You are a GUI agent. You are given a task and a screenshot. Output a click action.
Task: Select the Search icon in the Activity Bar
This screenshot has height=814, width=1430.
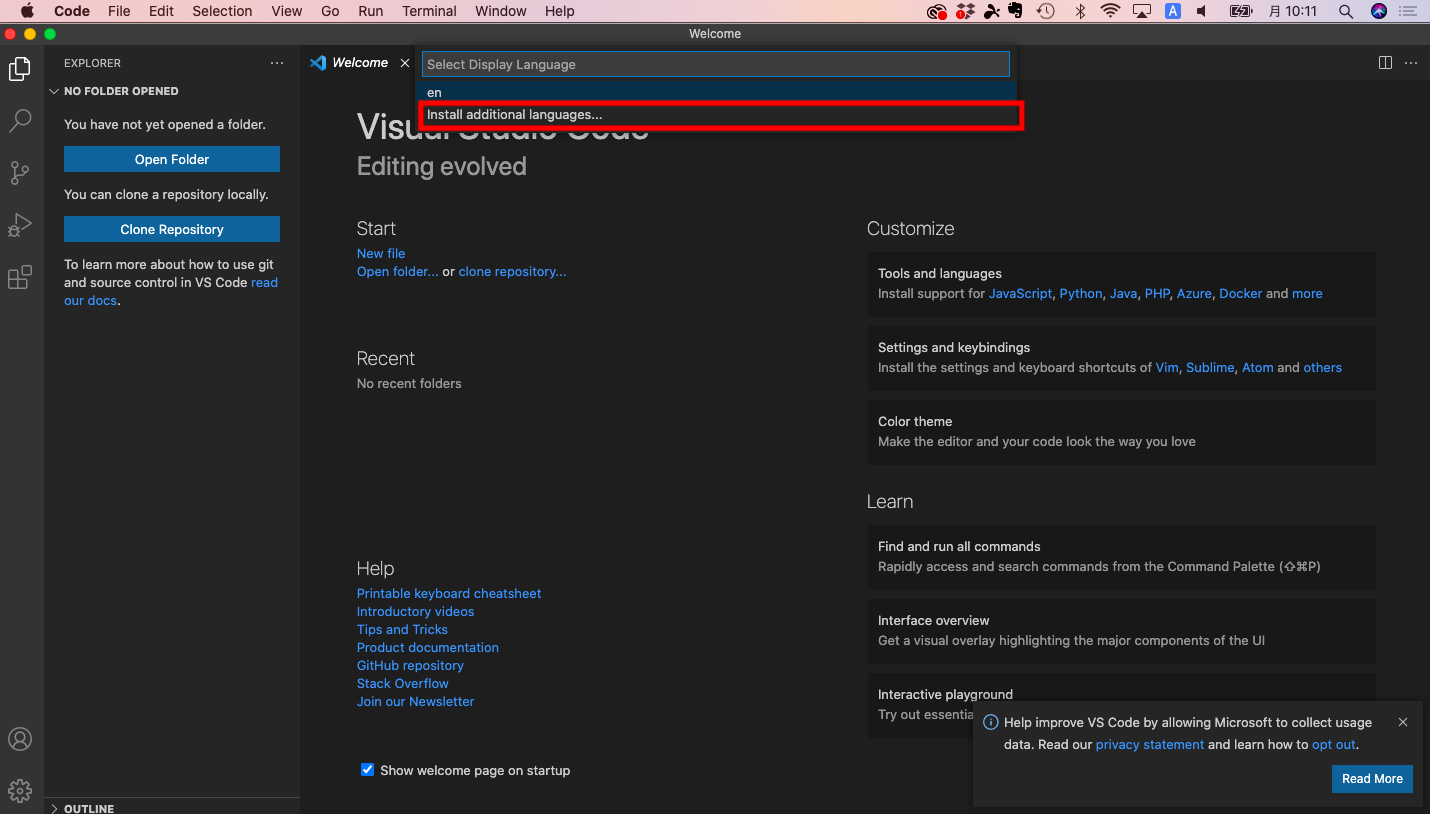pos(20,121)
